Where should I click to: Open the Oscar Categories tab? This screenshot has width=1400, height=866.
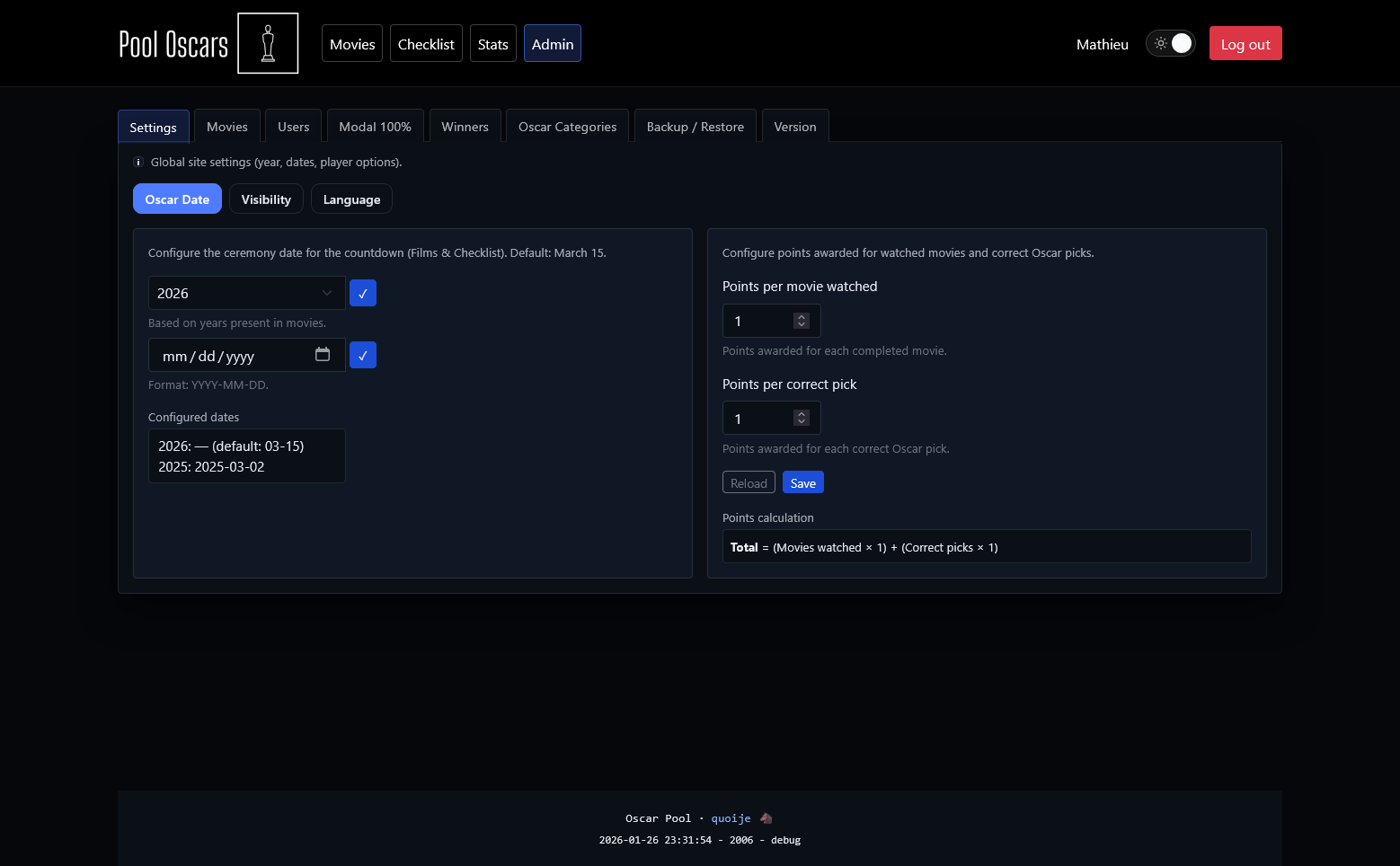click(568, 127)
